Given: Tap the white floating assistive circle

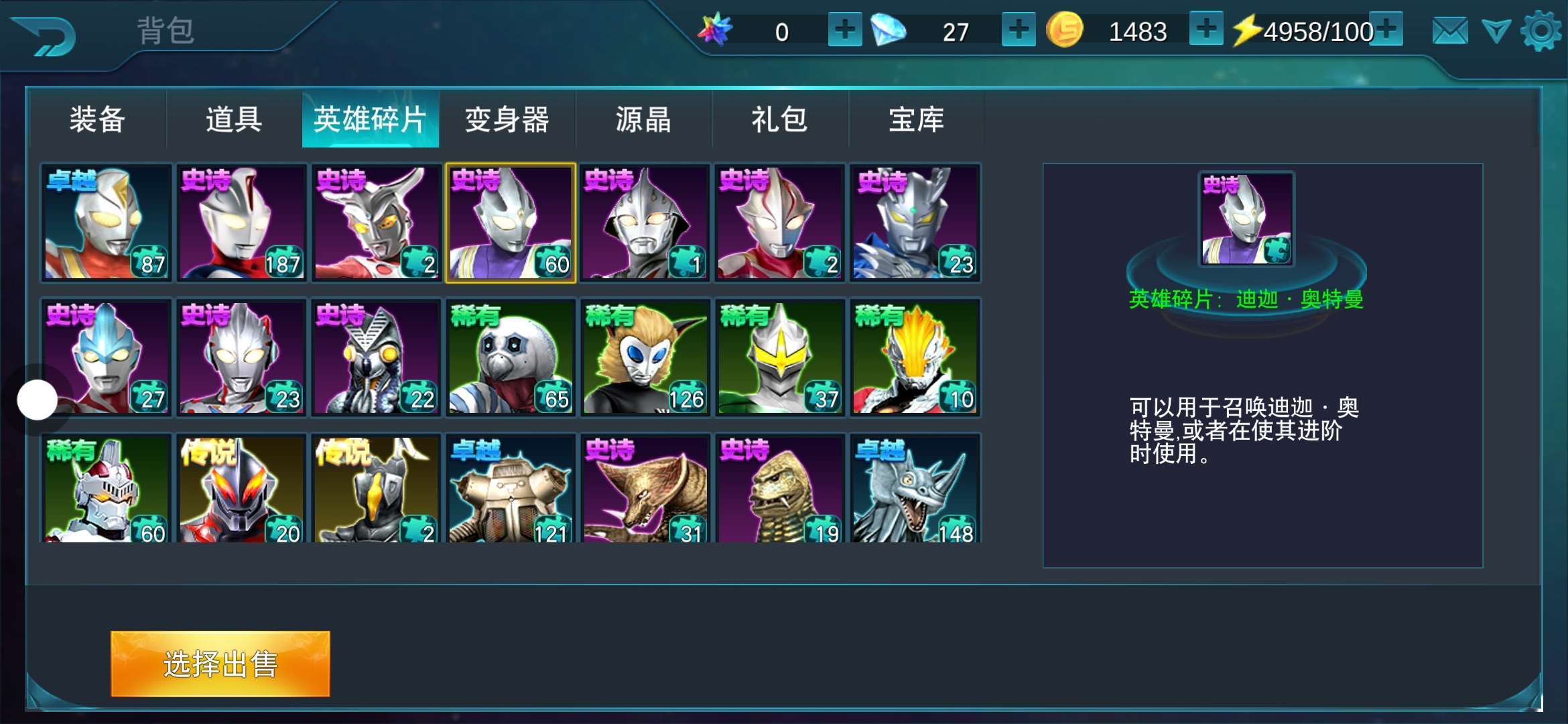Looking at the screenshot, I should [x=38, y=400].
